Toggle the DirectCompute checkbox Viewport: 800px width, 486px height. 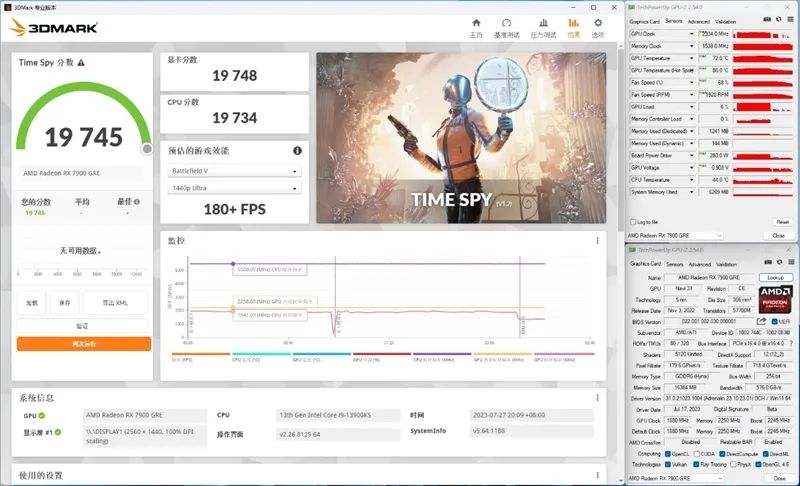point(722,454)
